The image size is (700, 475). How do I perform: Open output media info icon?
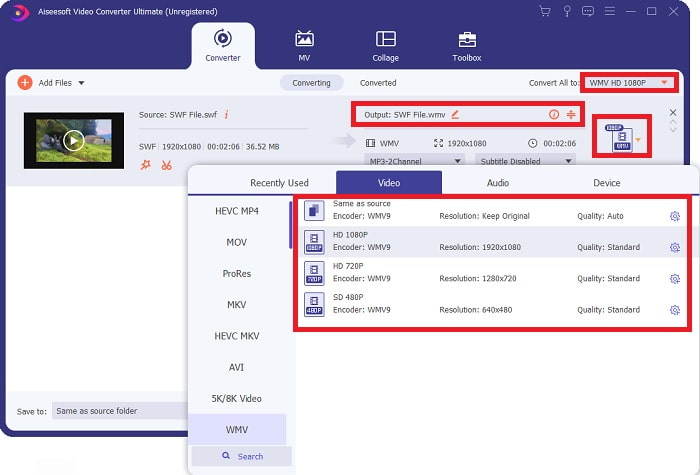[554, 115]
